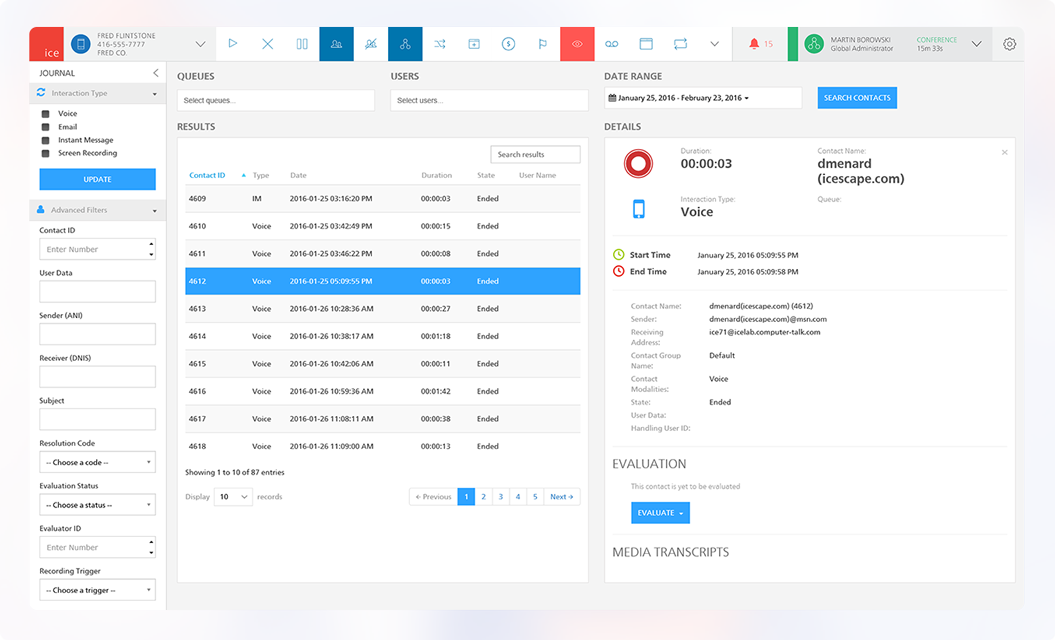Screen dimensions: 1055x640
Task: Check the Email checkbox
Action: (46, 127)
